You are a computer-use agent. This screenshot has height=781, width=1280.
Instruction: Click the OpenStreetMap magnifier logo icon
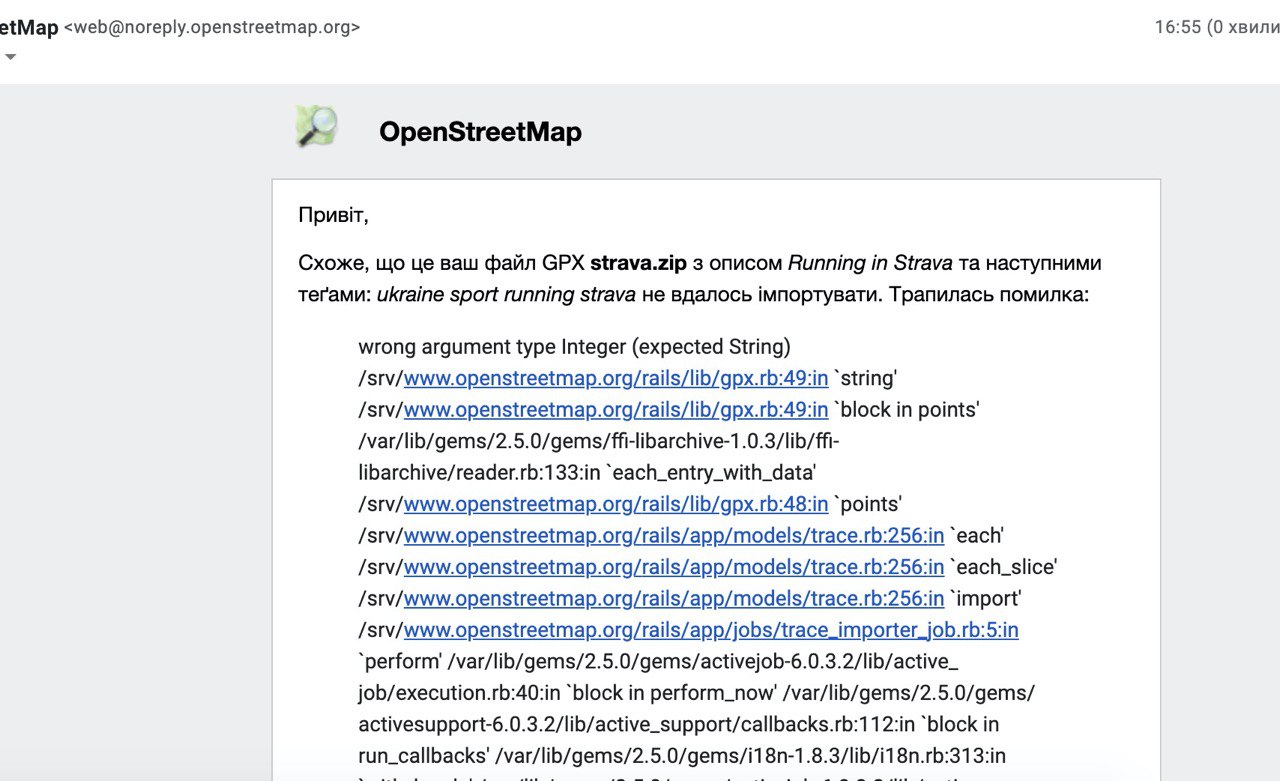(317, 127)
